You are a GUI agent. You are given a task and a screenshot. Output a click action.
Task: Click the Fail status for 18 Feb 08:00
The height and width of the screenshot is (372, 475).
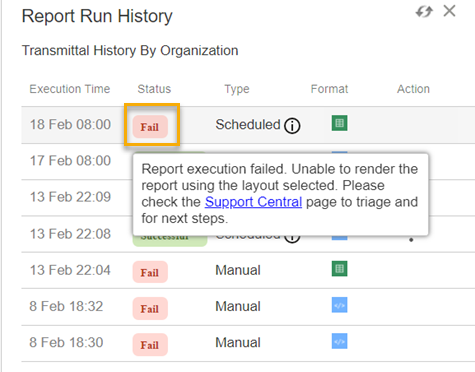tap(150, 127)
